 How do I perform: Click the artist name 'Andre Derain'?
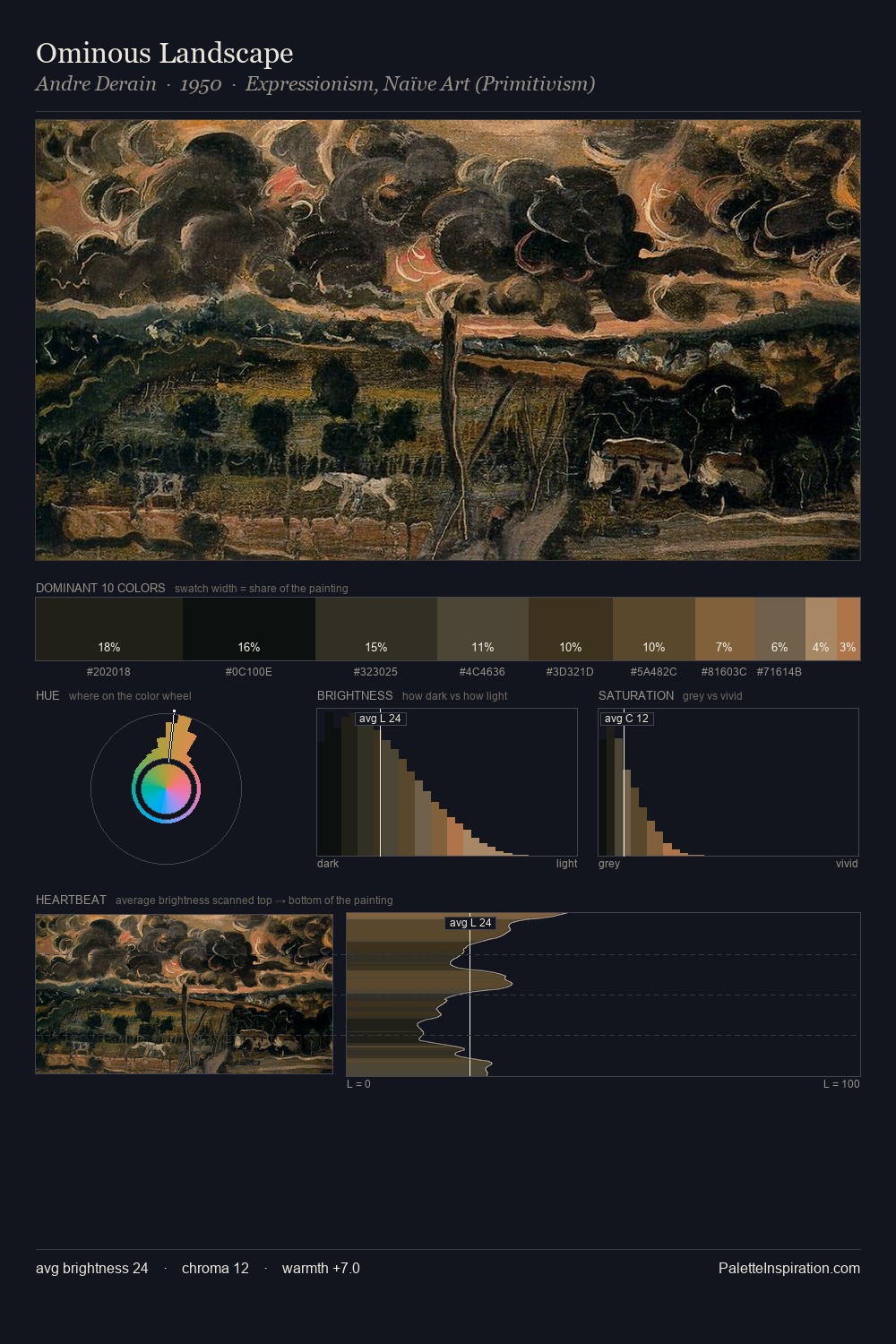pos(96,84)
